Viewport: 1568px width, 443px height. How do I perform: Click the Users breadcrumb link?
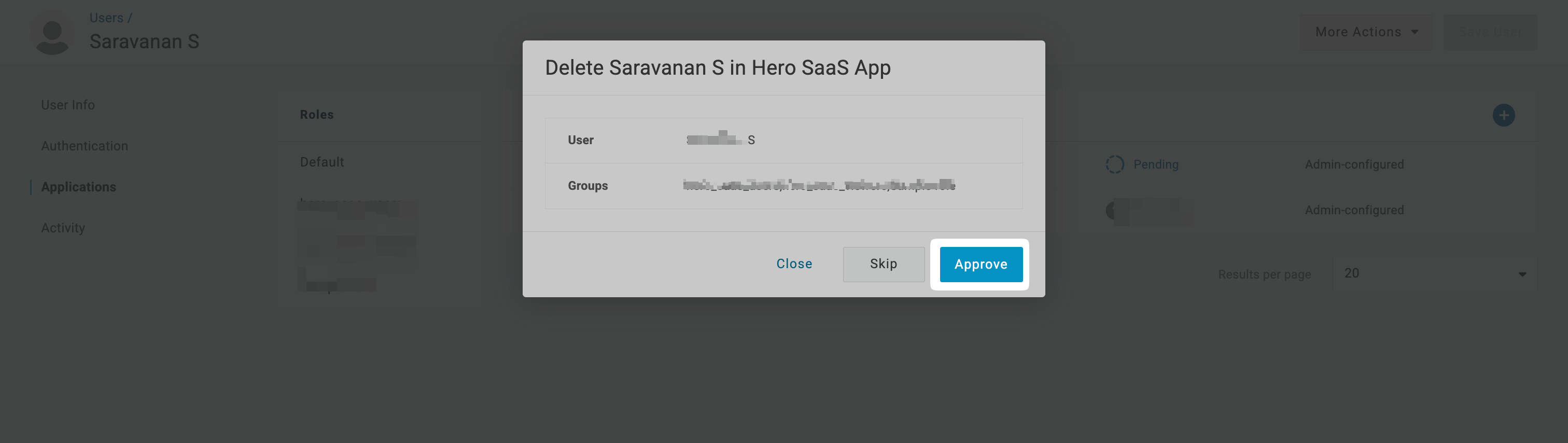tap(106, 18)
